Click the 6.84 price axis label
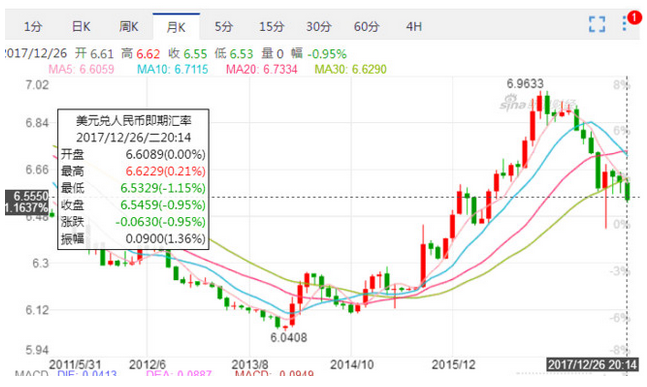 pos(37,123)
